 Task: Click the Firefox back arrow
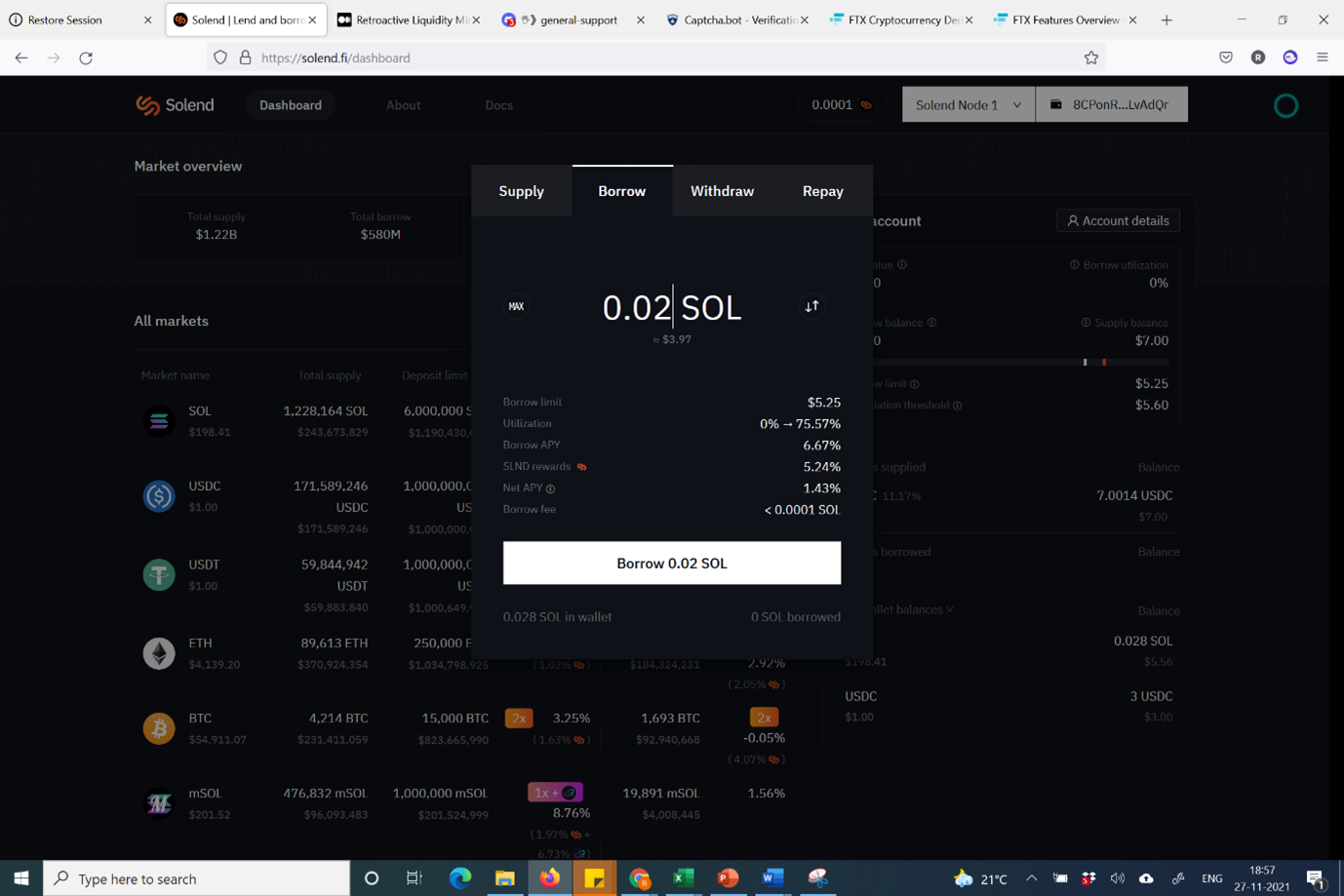(21, 58)
